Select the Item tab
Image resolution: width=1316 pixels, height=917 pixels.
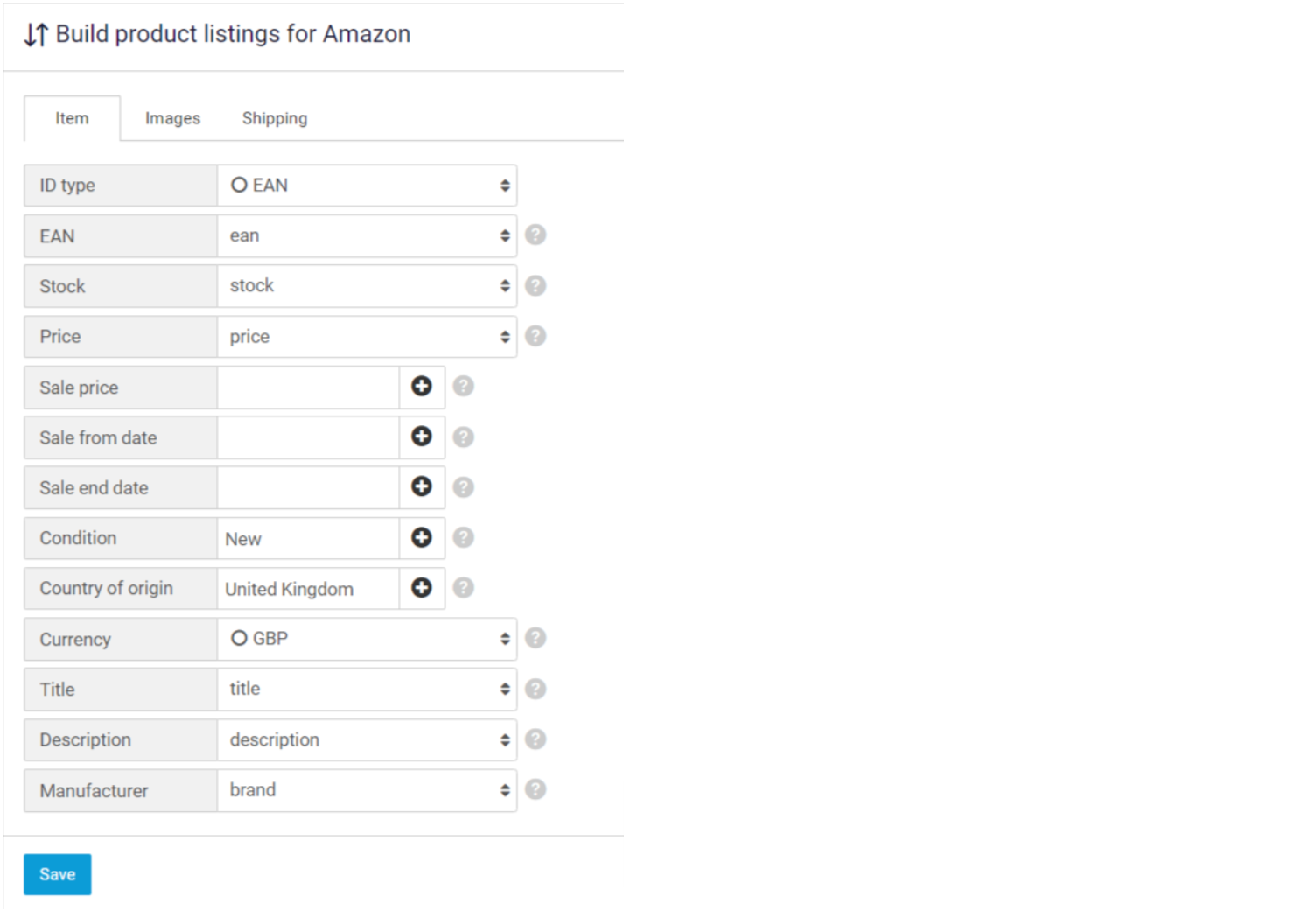(x=72, y=117)
